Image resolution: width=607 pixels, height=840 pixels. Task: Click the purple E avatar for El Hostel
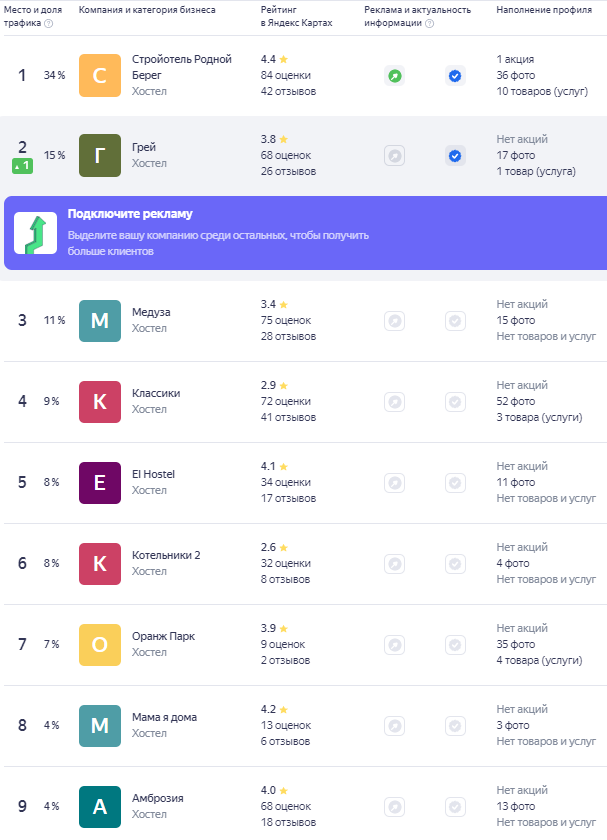tap(100, 483)
